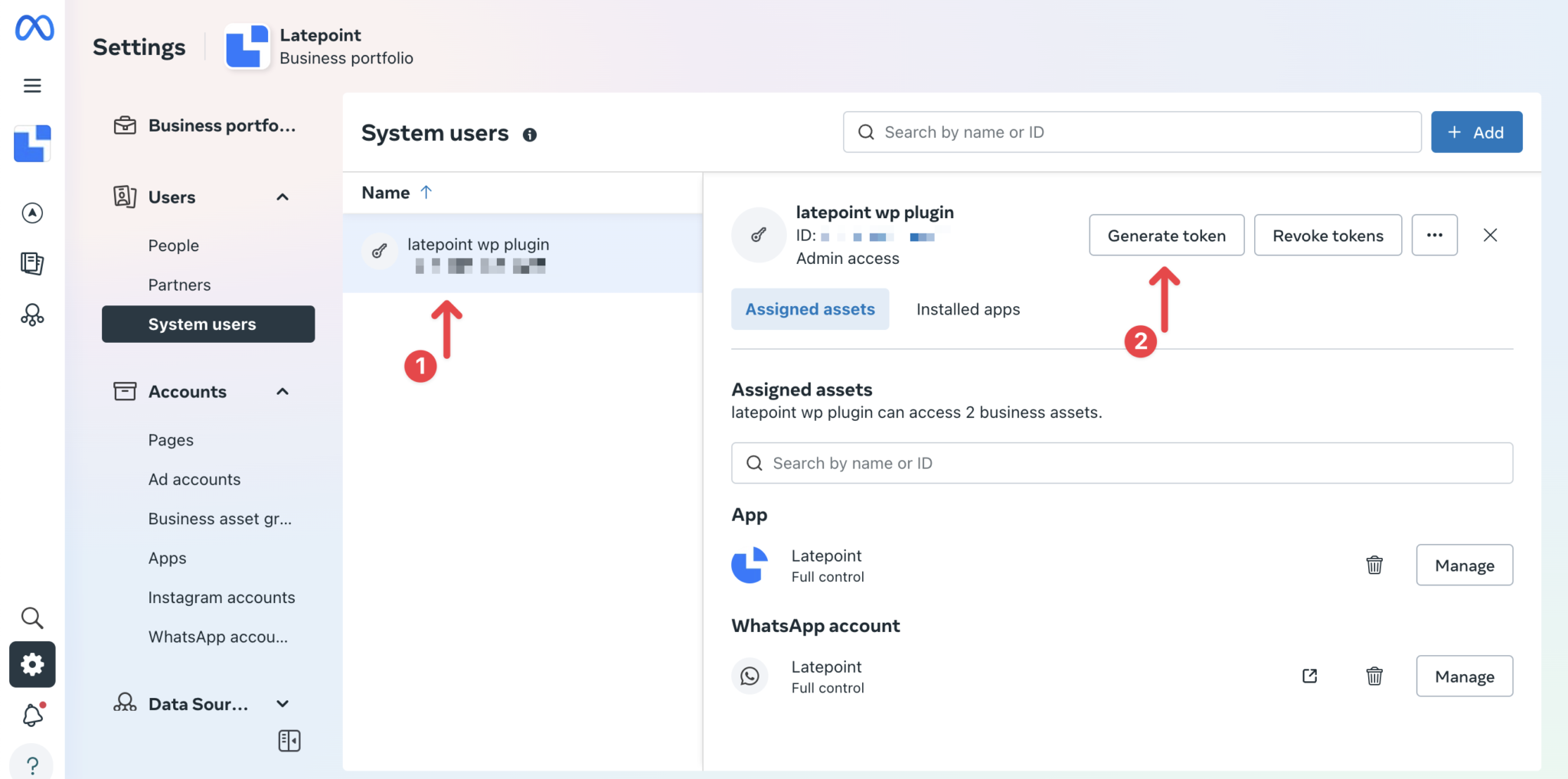Click the Revoke tokens button
Screen dimensions: 1568x779
point(1328,235)
